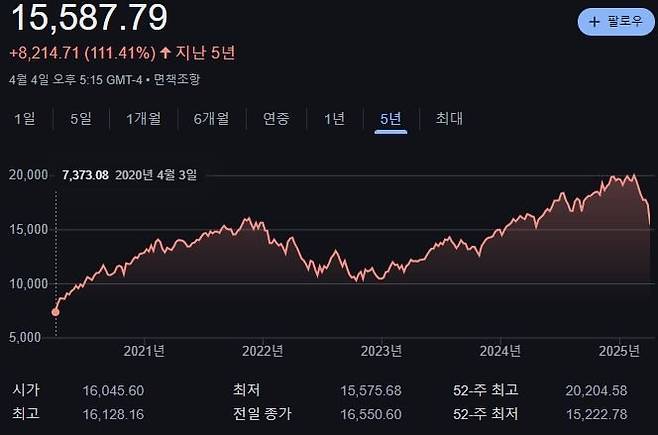Click the 전일 종가 label
This screenshot has height=435, width=658.
click(x=262, y=414)
